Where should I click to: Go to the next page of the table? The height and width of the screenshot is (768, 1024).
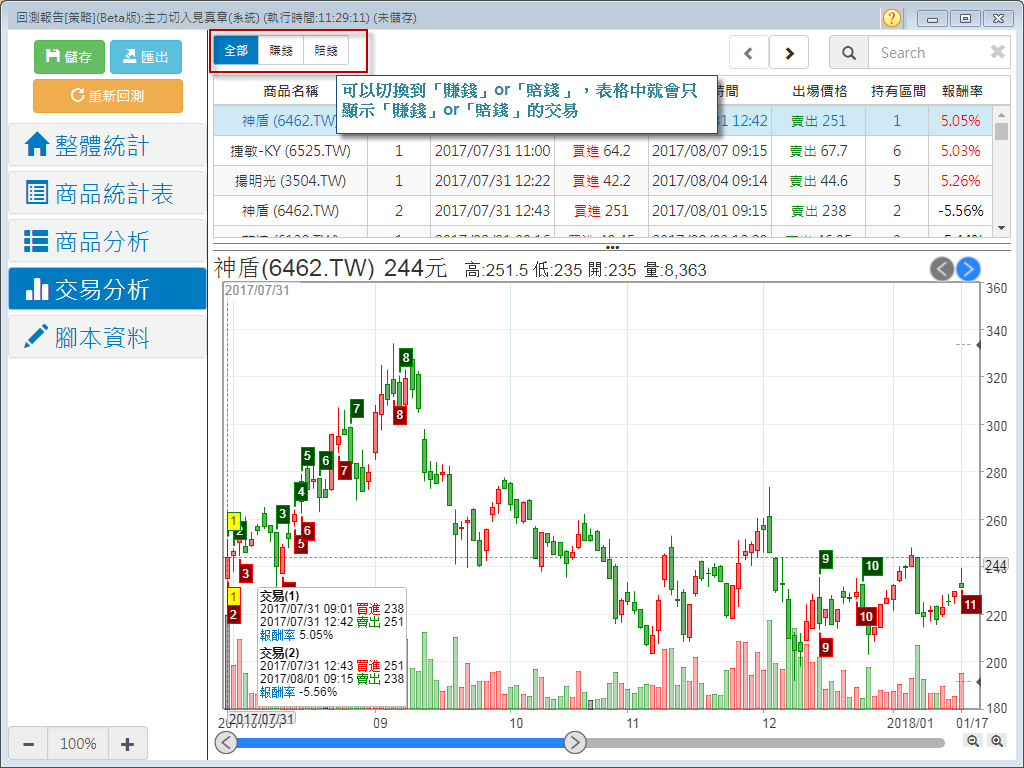[x=789, y=53]
